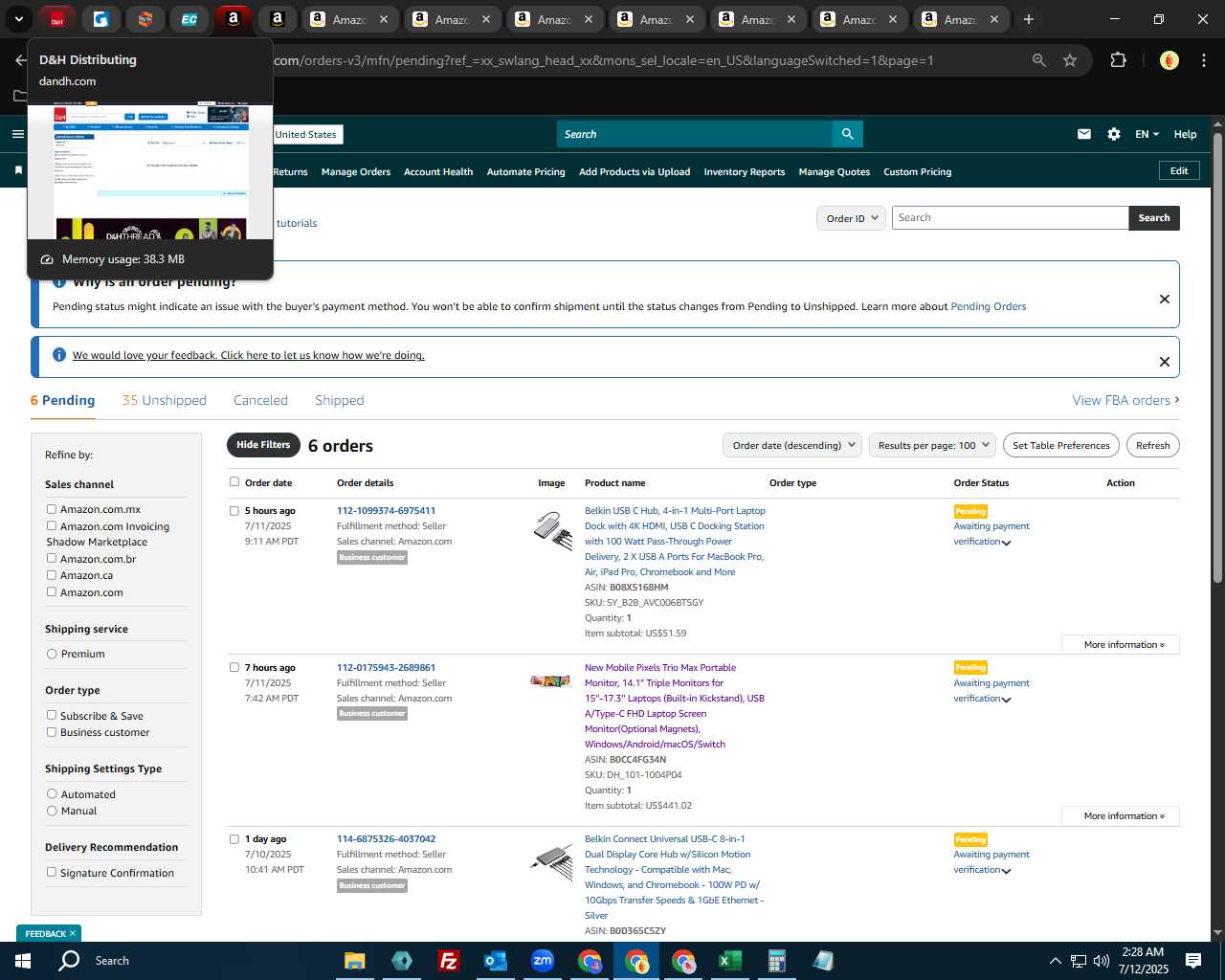This screenshot has height=980, width=1225.
Task: Click into the Order ID search input field
Action: click(x=1010, y=218)
